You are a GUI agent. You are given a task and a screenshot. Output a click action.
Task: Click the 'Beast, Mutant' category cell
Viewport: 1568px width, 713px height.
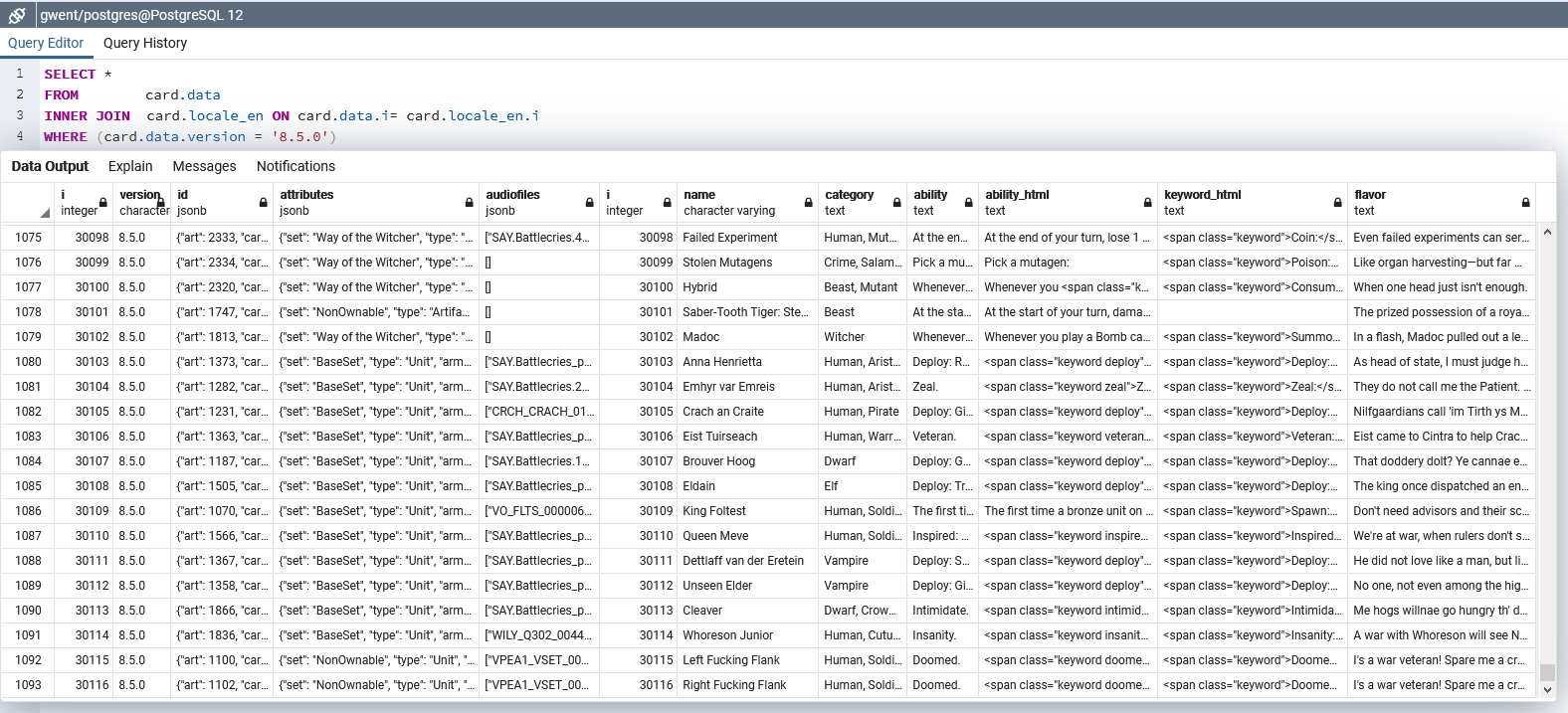click(x=863, y=287)
